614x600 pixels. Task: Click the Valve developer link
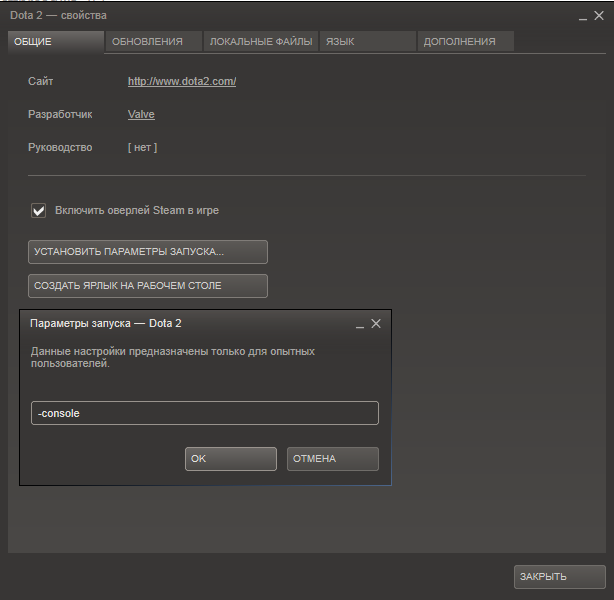coord(141,115)
